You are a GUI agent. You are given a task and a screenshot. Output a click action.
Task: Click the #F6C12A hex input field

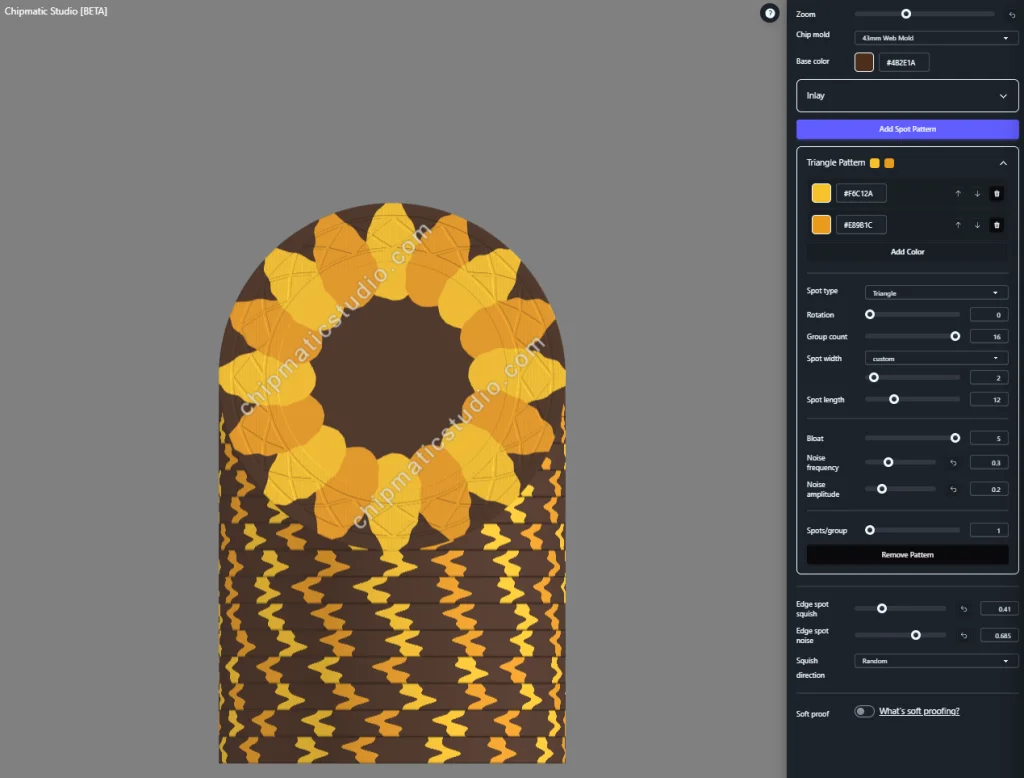pyautogui.click(x=861, y=193)
